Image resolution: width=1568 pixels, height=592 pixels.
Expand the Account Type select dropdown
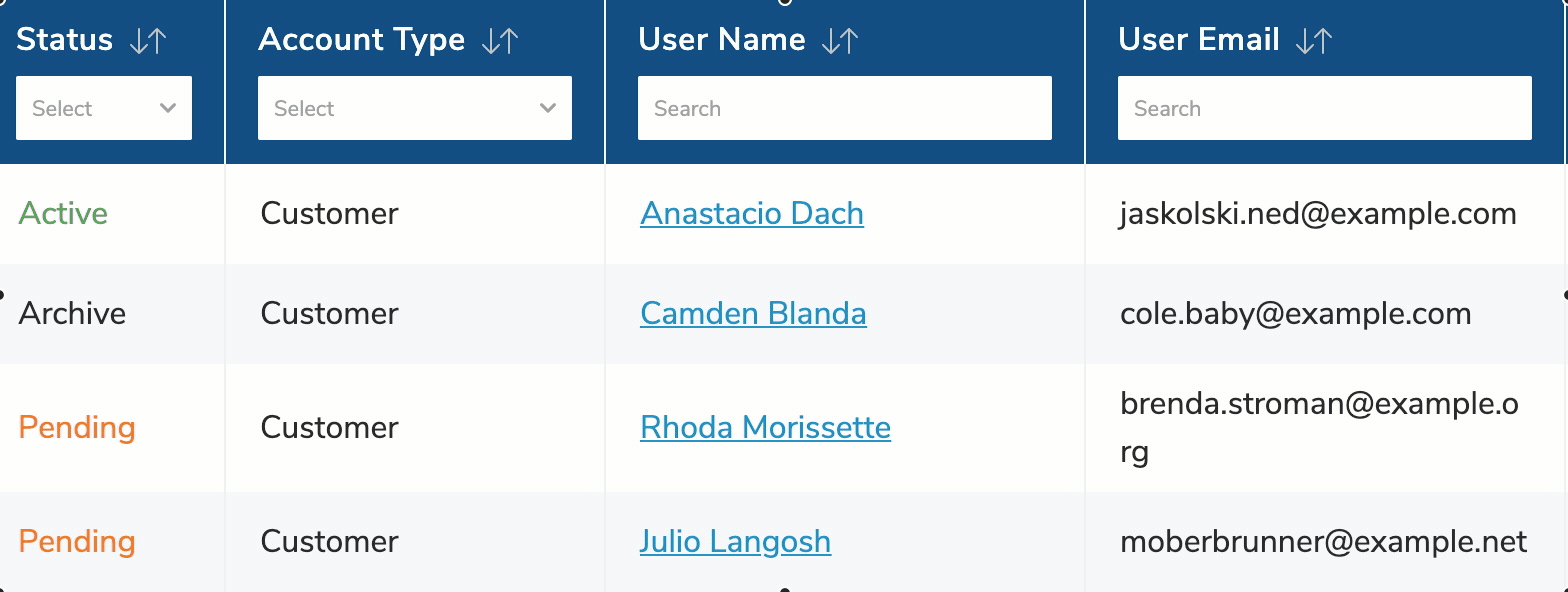(415, 108)
